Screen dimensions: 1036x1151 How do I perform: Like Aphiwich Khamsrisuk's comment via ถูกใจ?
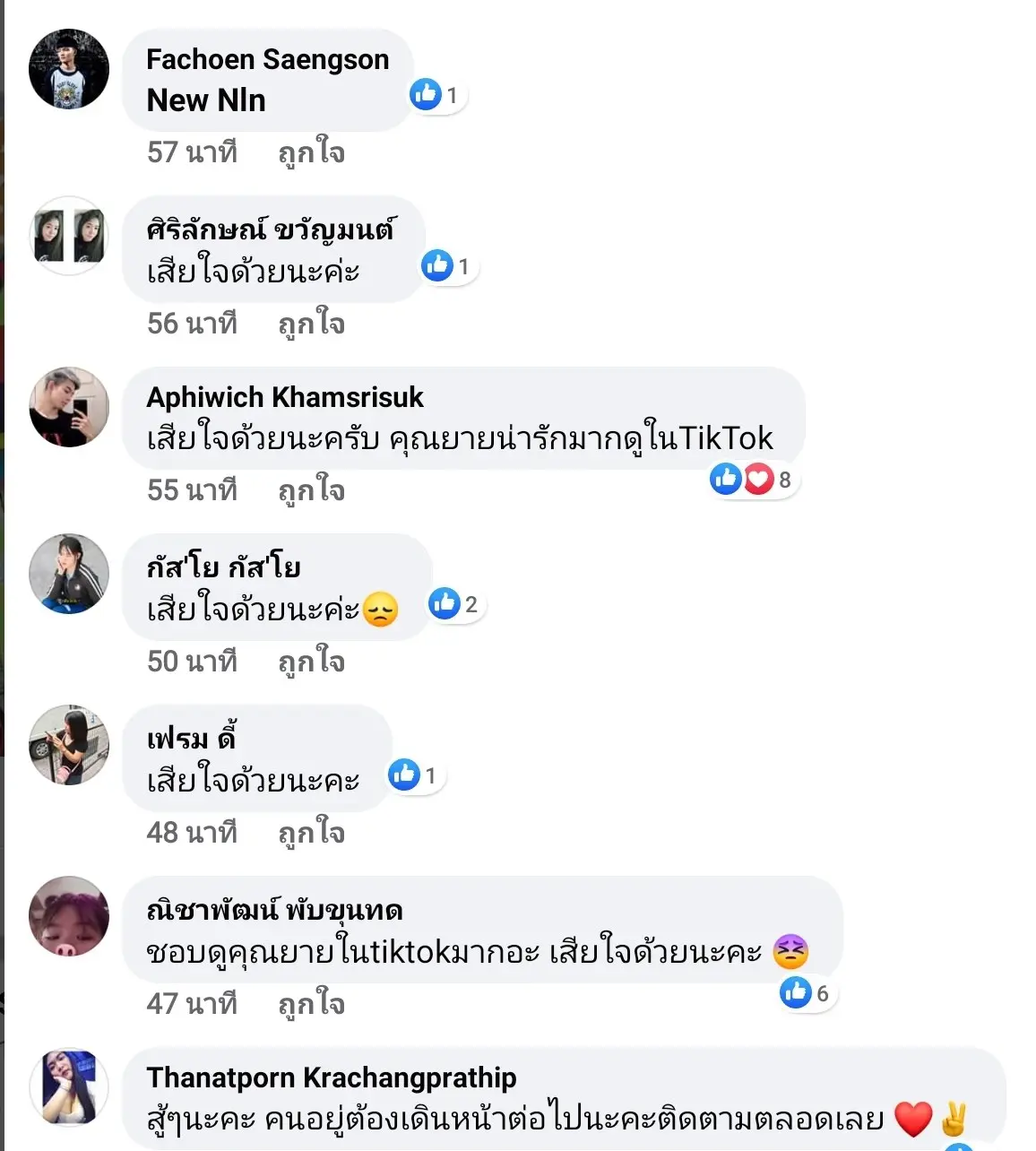coord(311,490)
